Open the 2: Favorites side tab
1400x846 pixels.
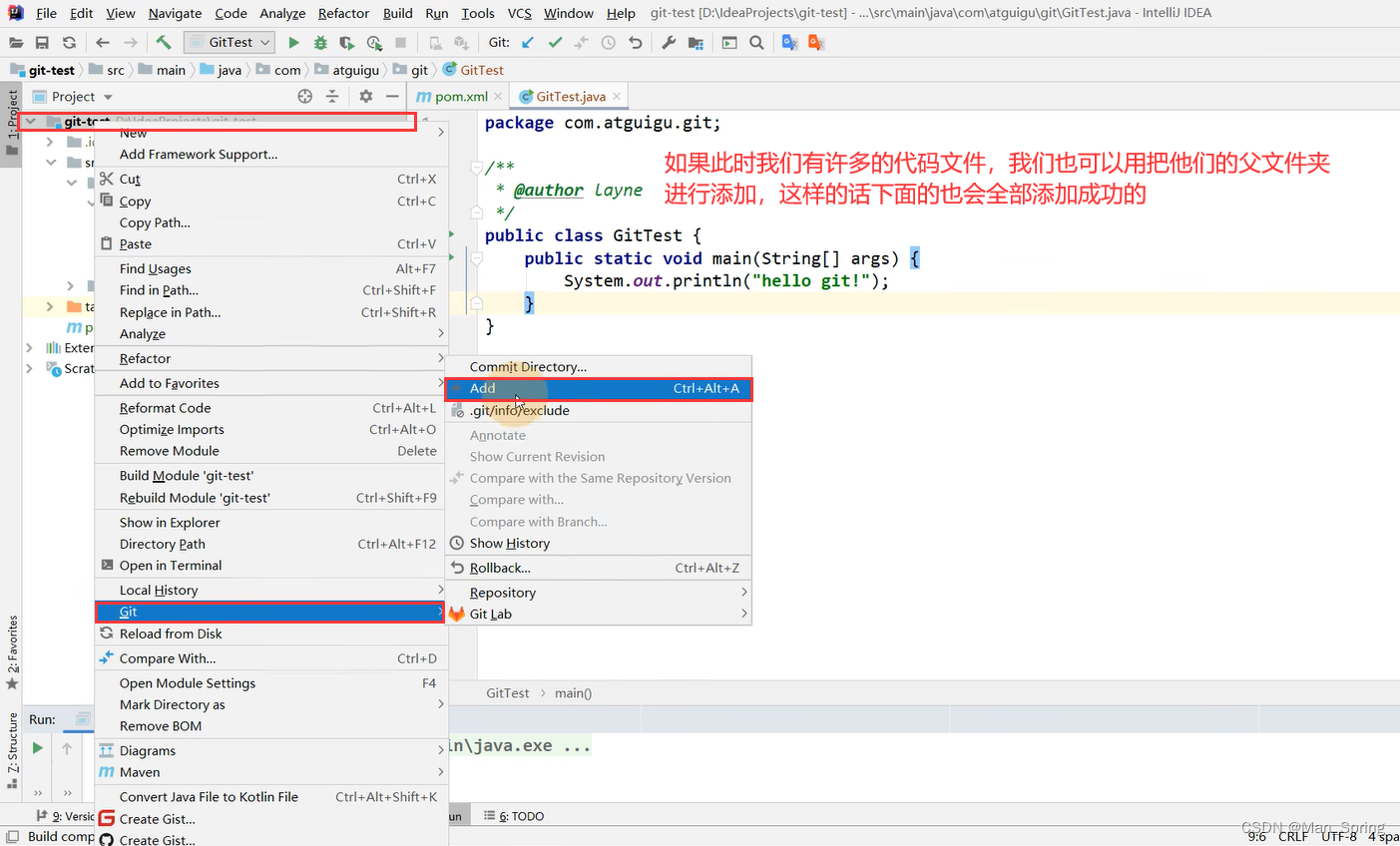pyautogui.click(x=12, y=651)
